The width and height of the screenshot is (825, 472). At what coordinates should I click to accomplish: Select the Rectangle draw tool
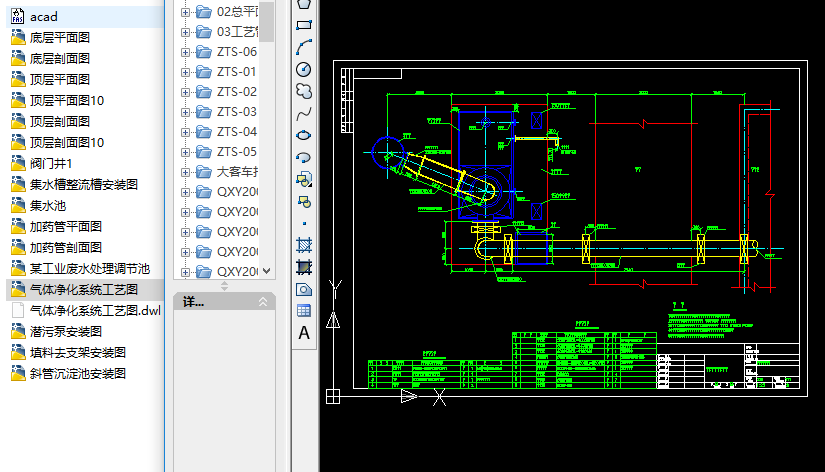coord(305,25)
